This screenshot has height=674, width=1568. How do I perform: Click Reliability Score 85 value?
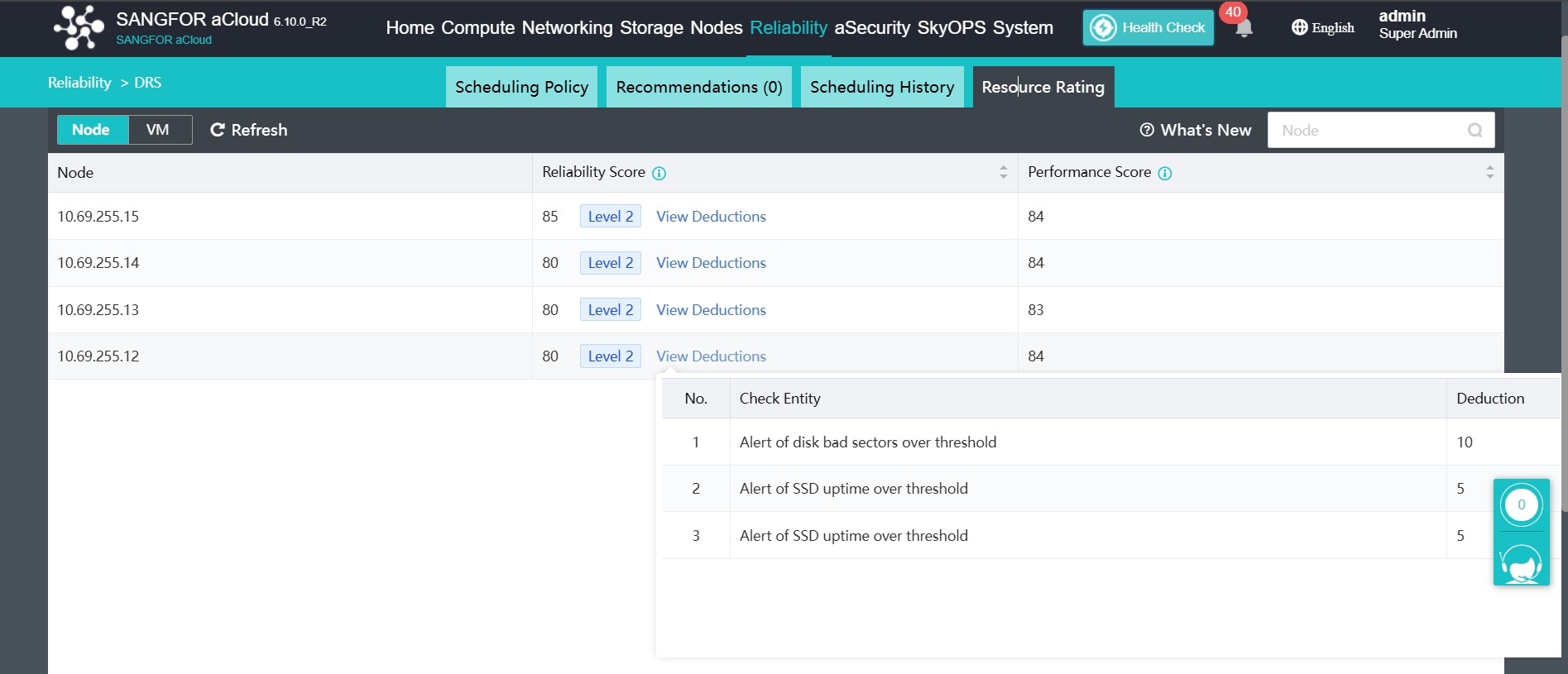[549, 216]
